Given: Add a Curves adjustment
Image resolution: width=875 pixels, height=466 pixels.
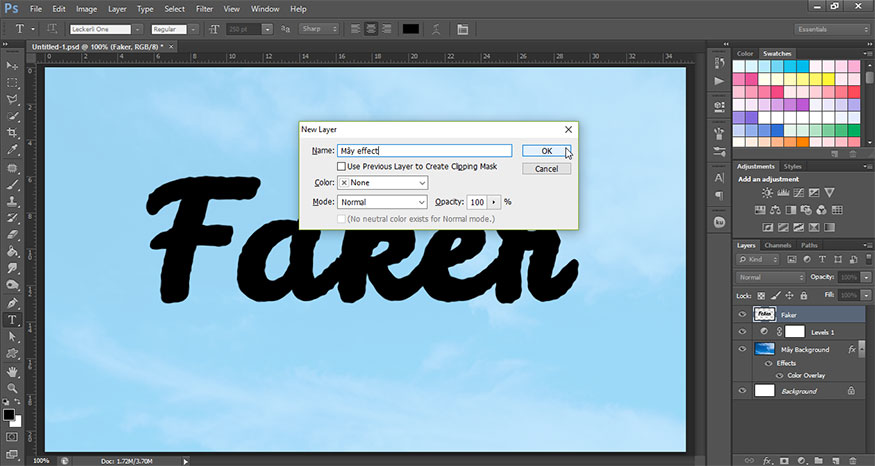Looking at the screenshot, I should click(799, 193).
